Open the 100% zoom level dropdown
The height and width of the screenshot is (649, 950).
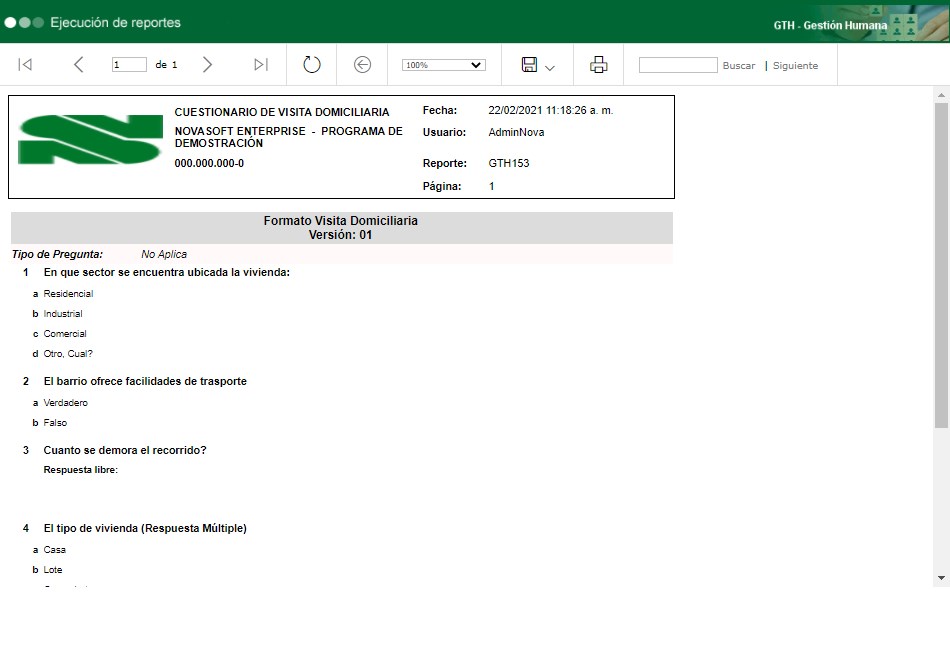(443, 65)
